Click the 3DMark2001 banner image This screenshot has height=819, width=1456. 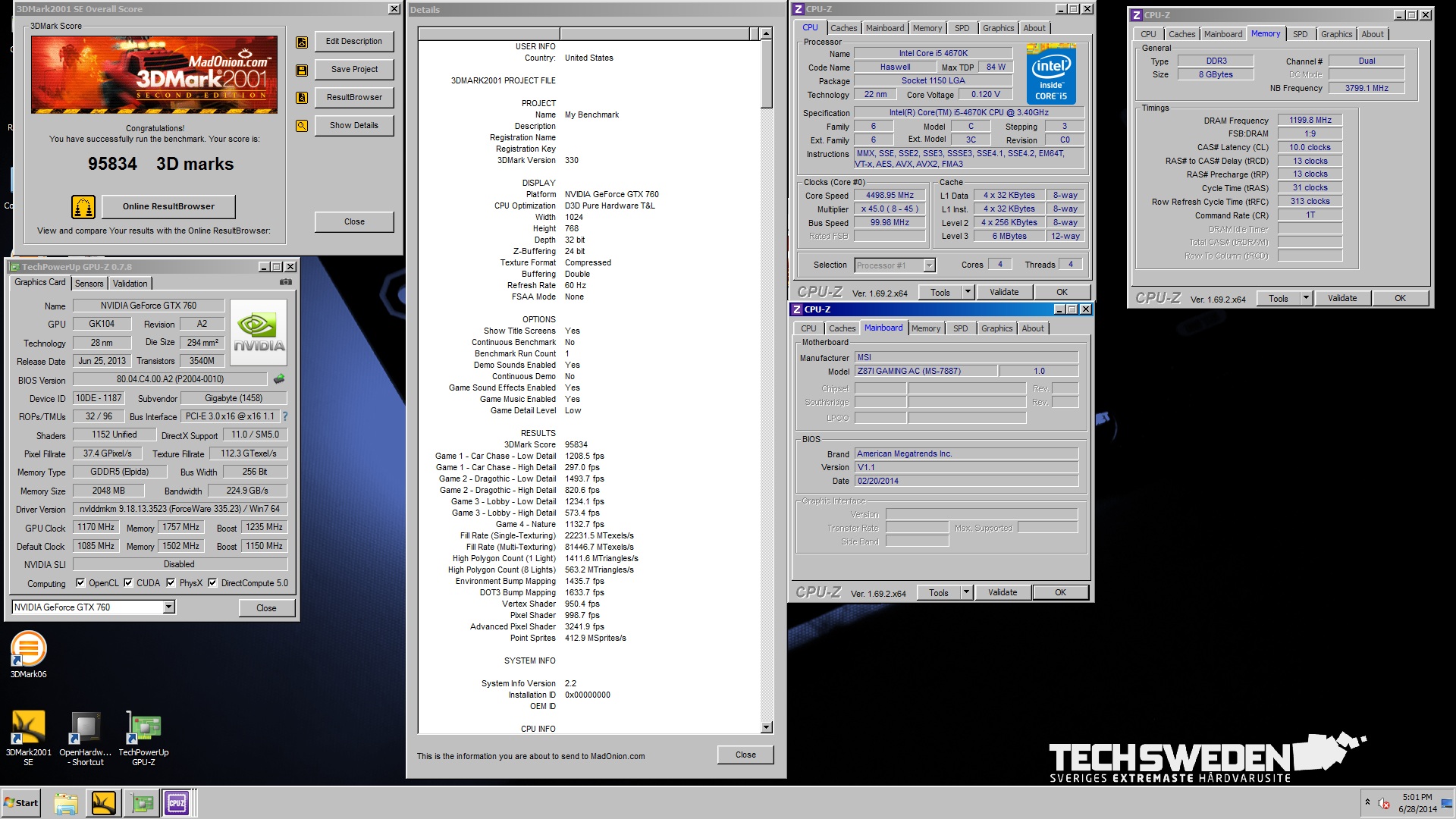[154, 74]
